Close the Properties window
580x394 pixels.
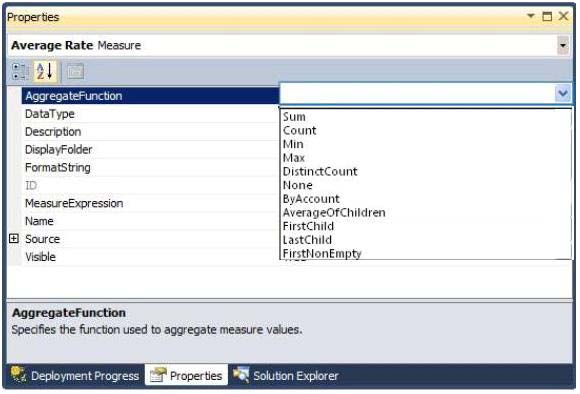[x=563, y=16]
